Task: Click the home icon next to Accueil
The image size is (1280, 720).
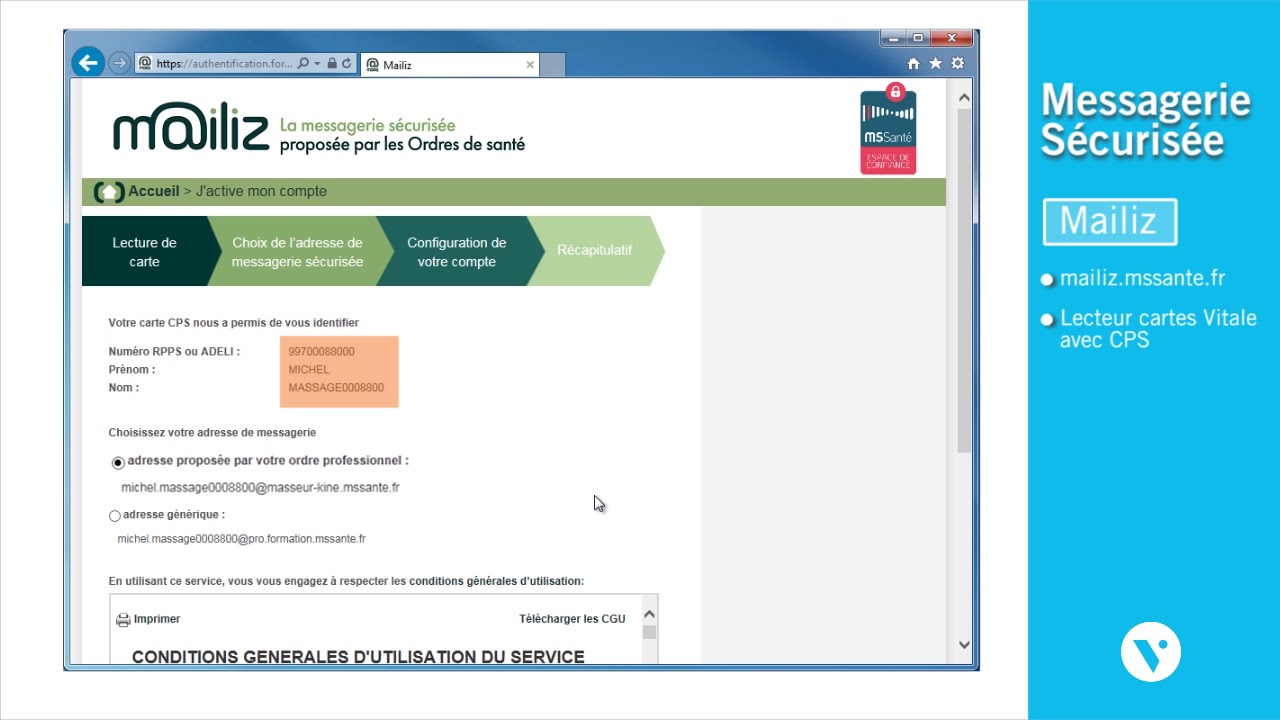Action: [x=109, y=191]
